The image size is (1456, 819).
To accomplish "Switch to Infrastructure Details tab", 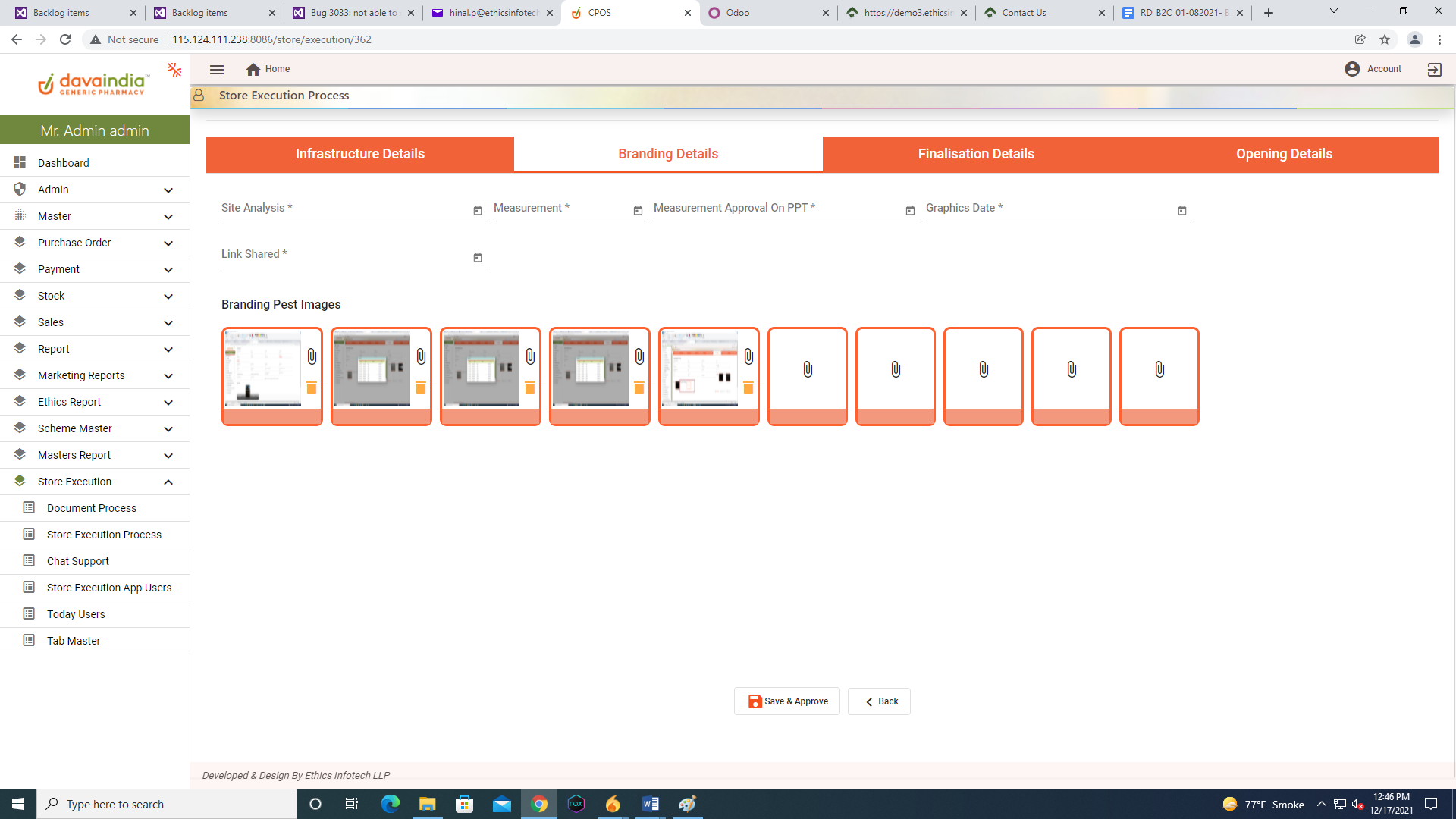I will coord(360,154).
